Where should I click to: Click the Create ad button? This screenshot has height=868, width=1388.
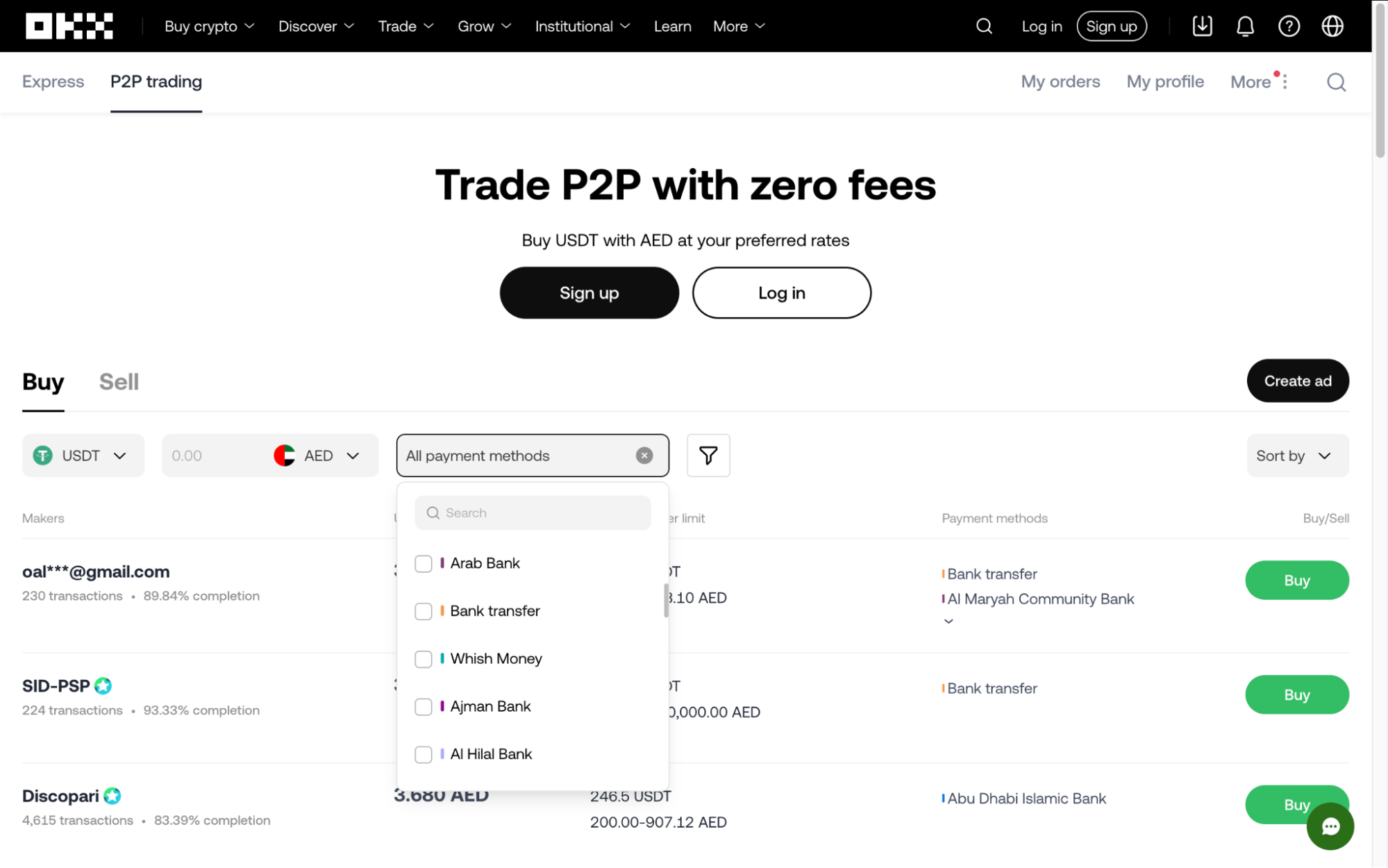(1297, 381)
